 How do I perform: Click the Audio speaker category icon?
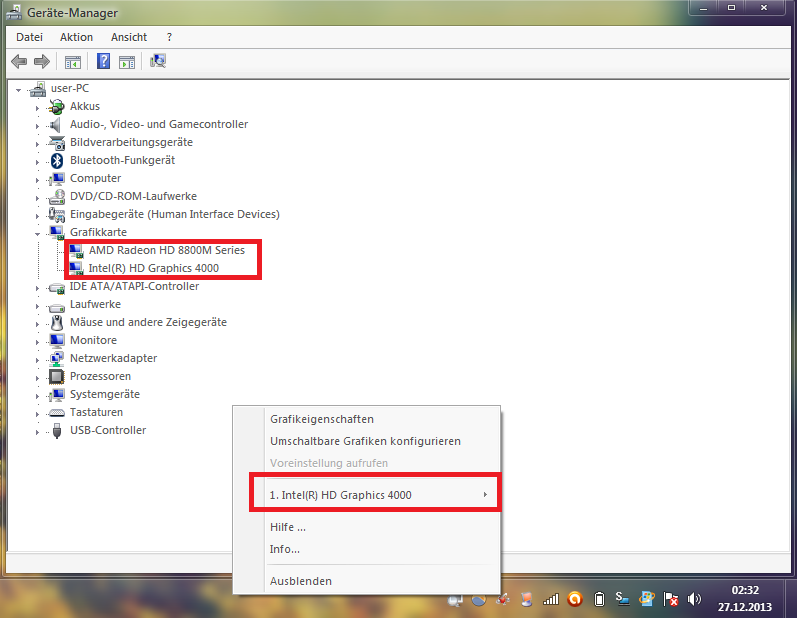pyautogui.click(x=55, y=125)
